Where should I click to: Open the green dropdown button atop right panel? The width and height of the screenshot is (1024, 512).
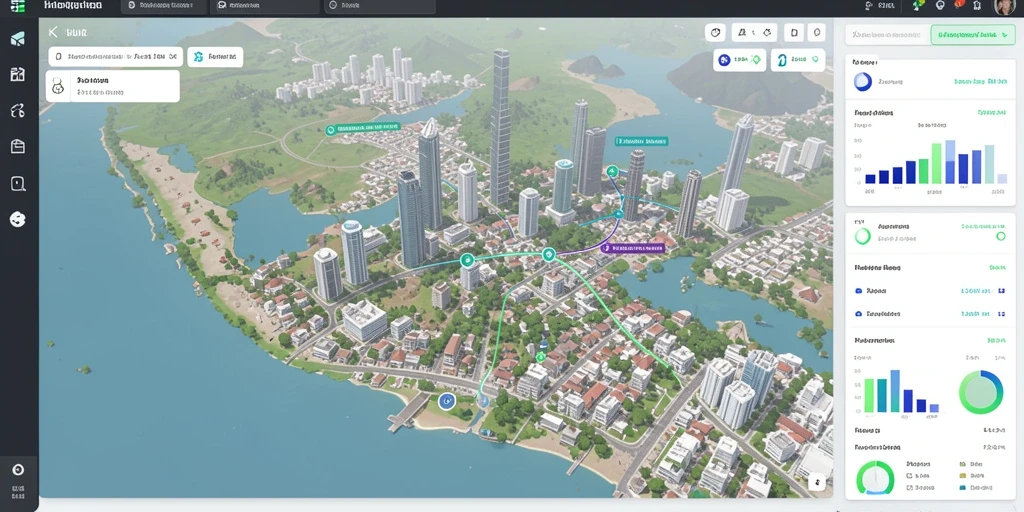pos(972,34)
